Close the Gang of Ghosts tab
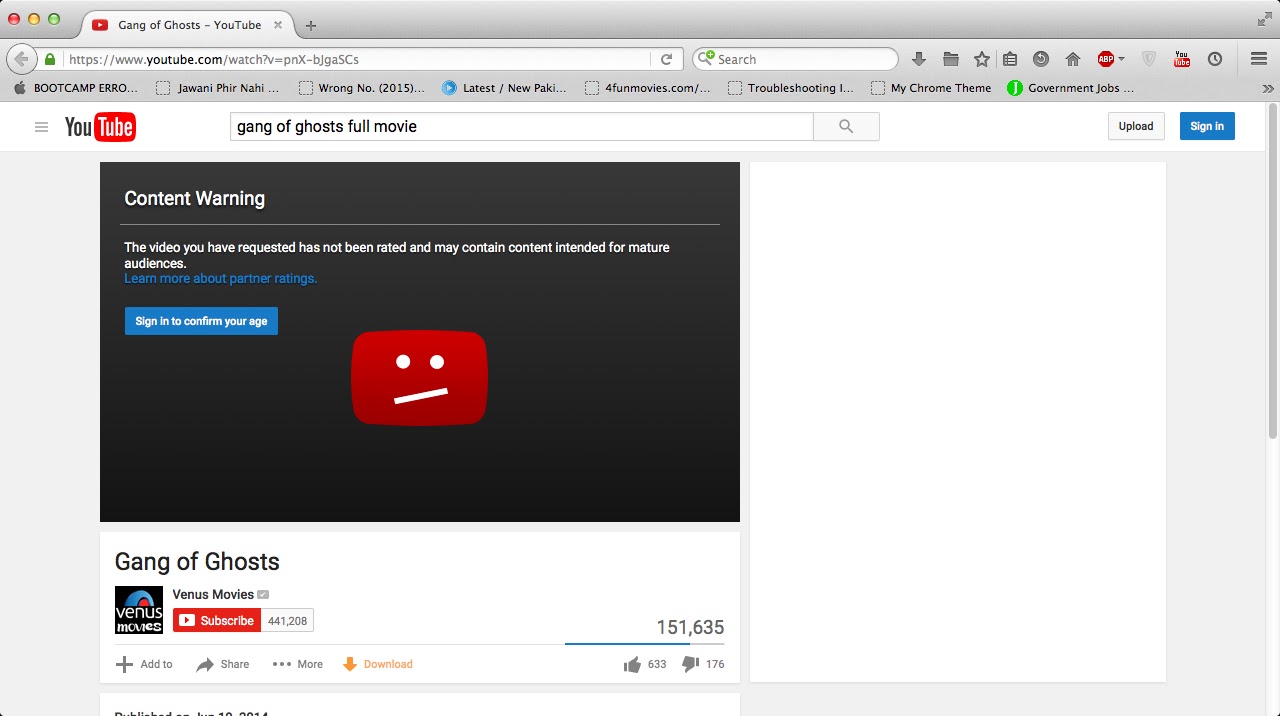This screenshot has width=1280, height=716. tap(277, 25)
